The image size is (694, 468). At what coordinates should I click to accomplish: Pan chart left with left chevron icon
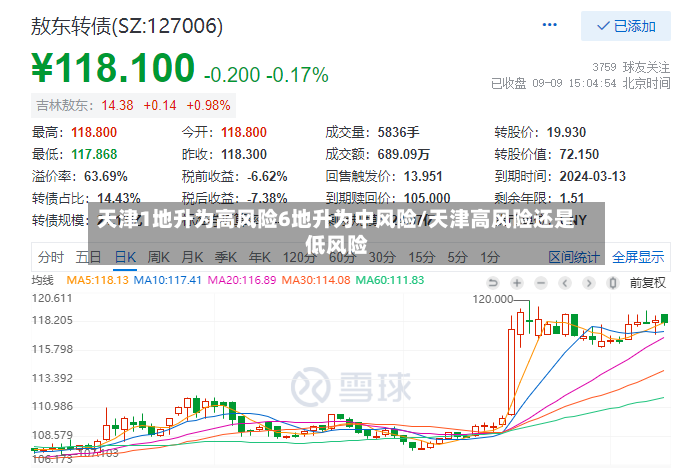(564, 282)
